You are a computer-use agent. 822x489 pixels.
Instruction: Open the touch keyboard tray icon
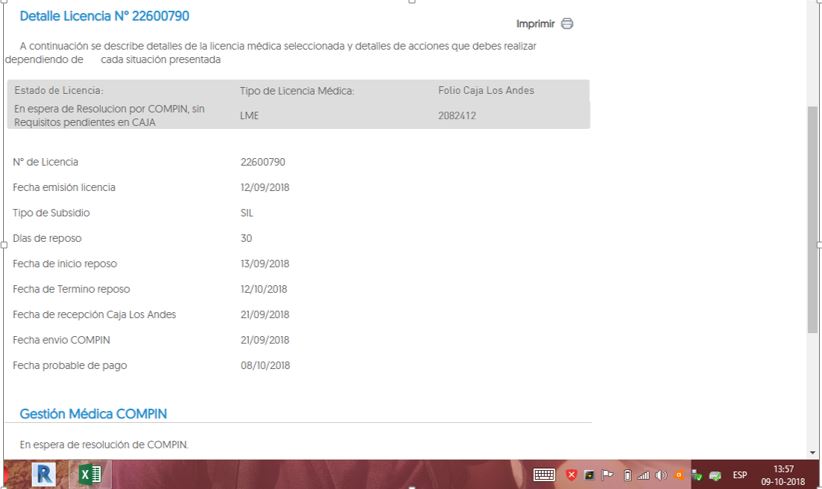tap(544, 475)
